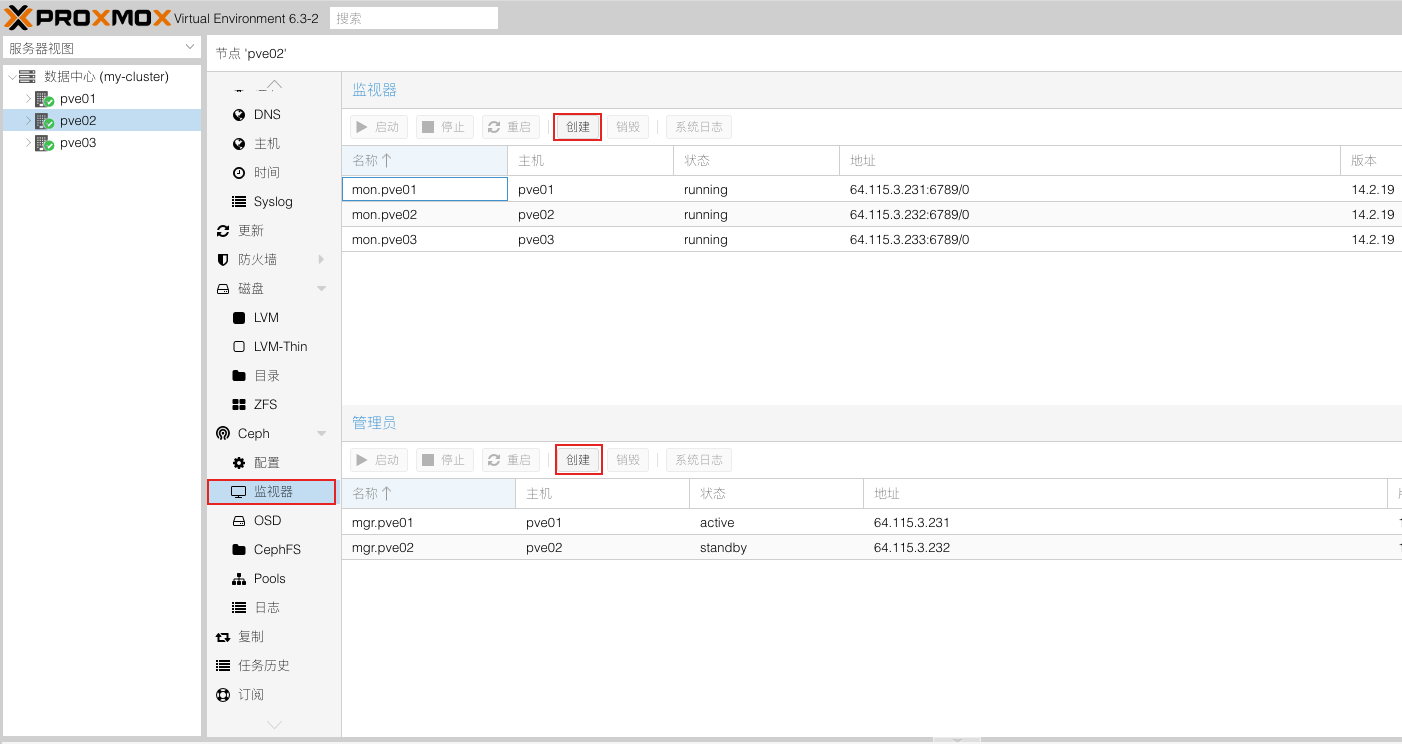Select the LVM icon item
This screenshot has width=1402, height=744.
tap(239, 318)
